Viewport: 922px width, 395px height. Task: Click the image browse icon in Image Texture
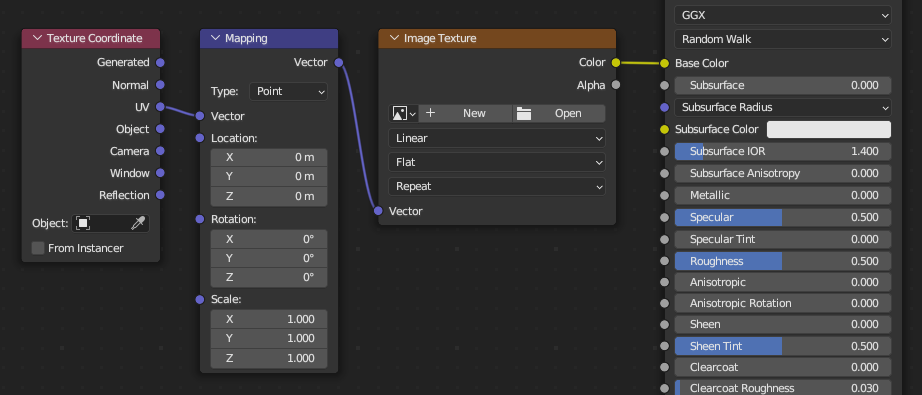click(403, 113)
